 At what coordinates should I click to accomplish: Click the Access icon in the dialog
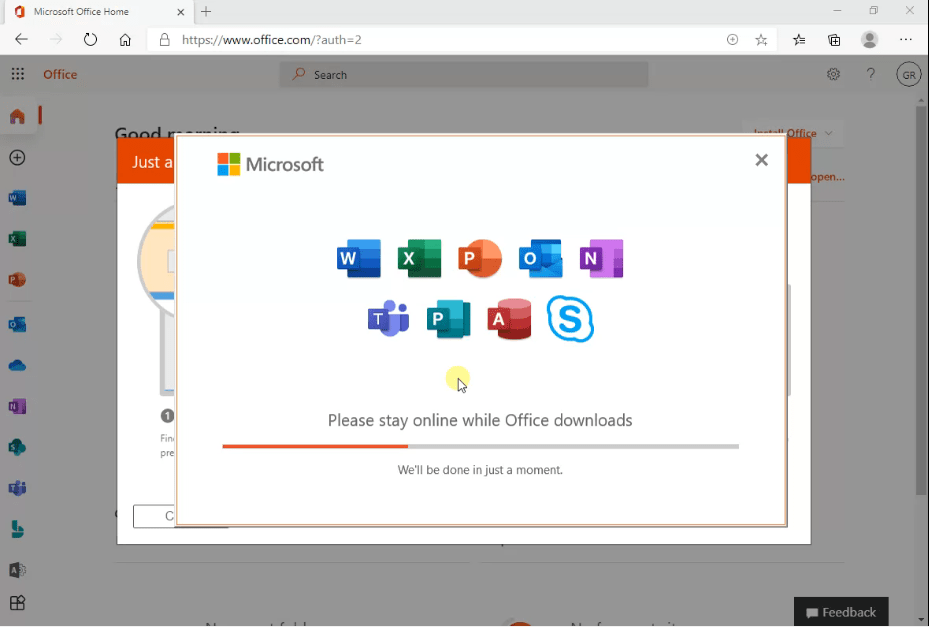pos(510,319)
